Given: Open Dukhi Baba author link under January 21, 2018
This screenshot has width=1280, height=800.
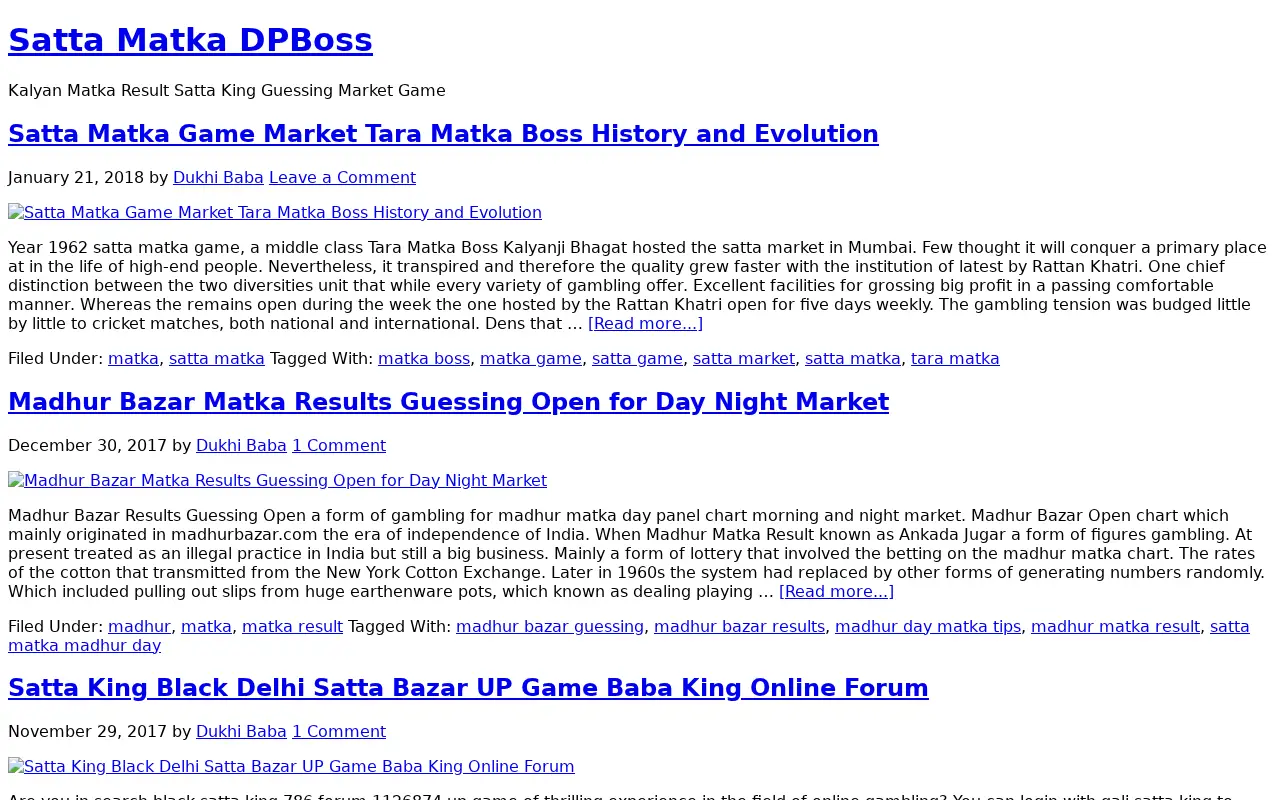Looking at the screenshot, I should [218, 177].
